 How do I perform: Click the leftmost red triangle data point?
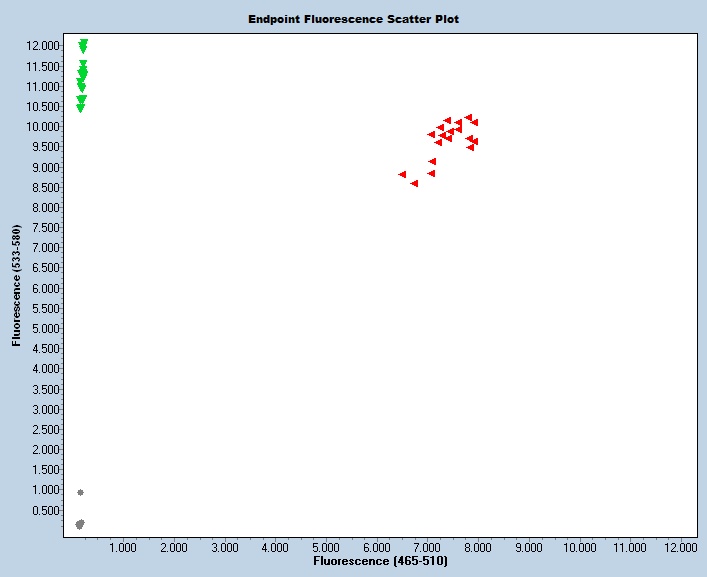[402, 174]
